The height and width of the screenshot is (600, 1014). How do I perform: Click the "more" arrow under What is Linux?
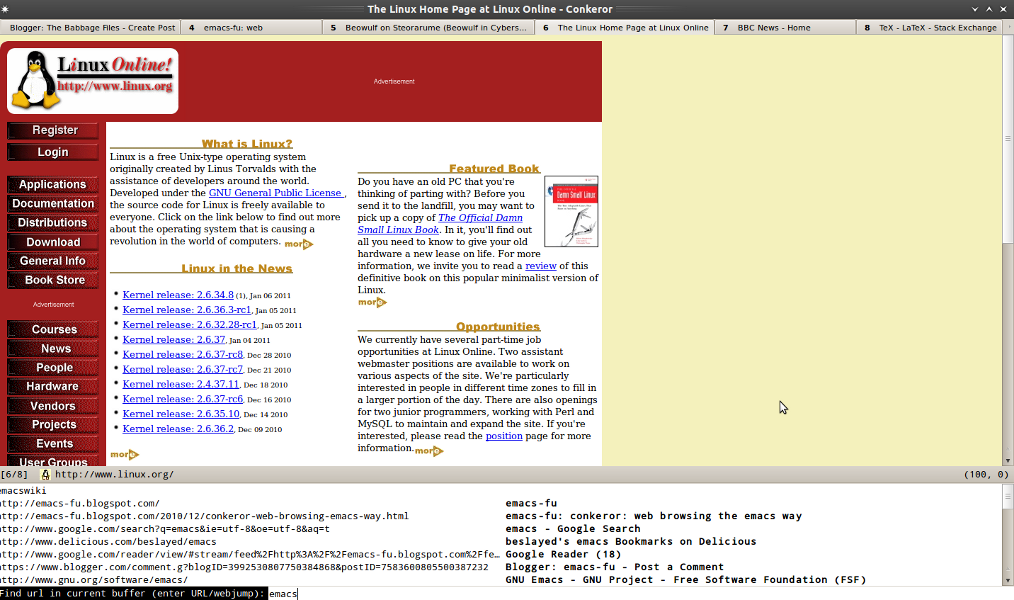(298, 243)
